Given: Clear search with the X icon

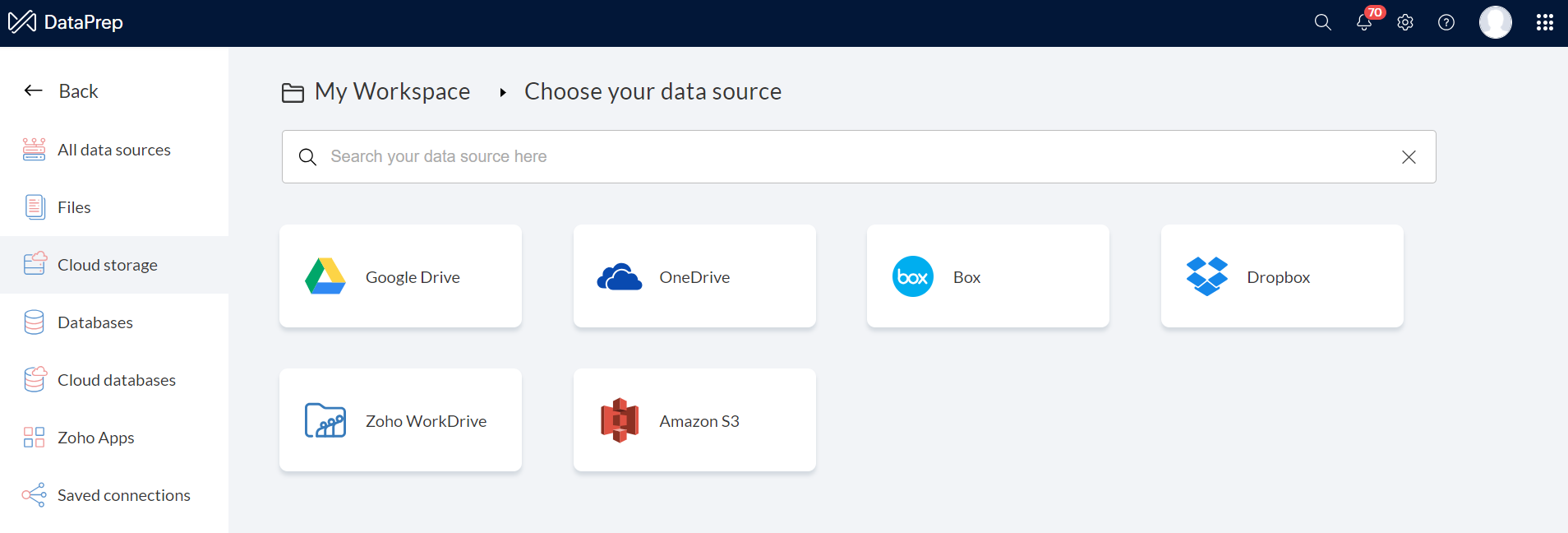Looking at the screenshot, I should point(1409,157).
